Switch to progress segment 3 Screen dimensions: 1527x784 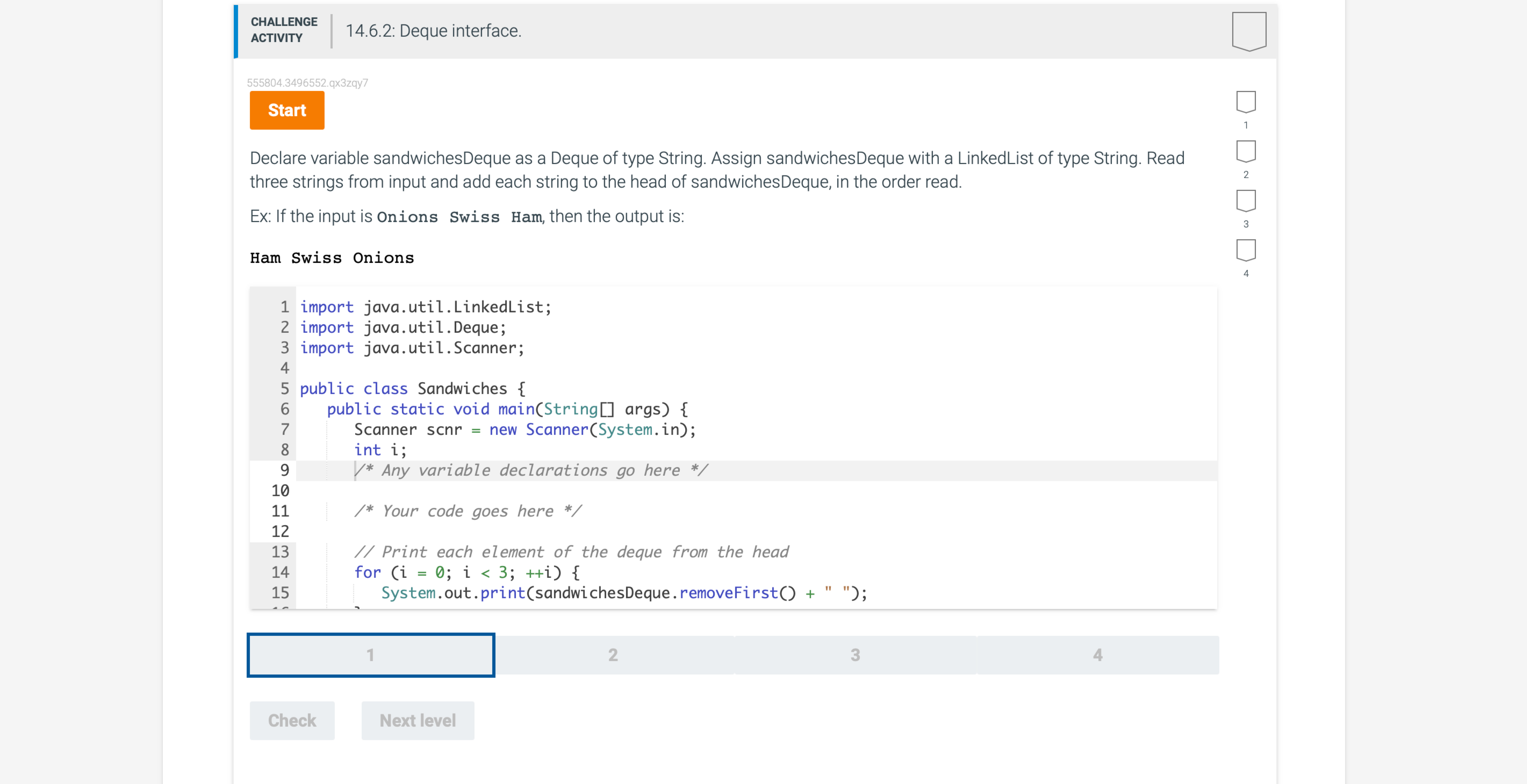click(855, 655)
